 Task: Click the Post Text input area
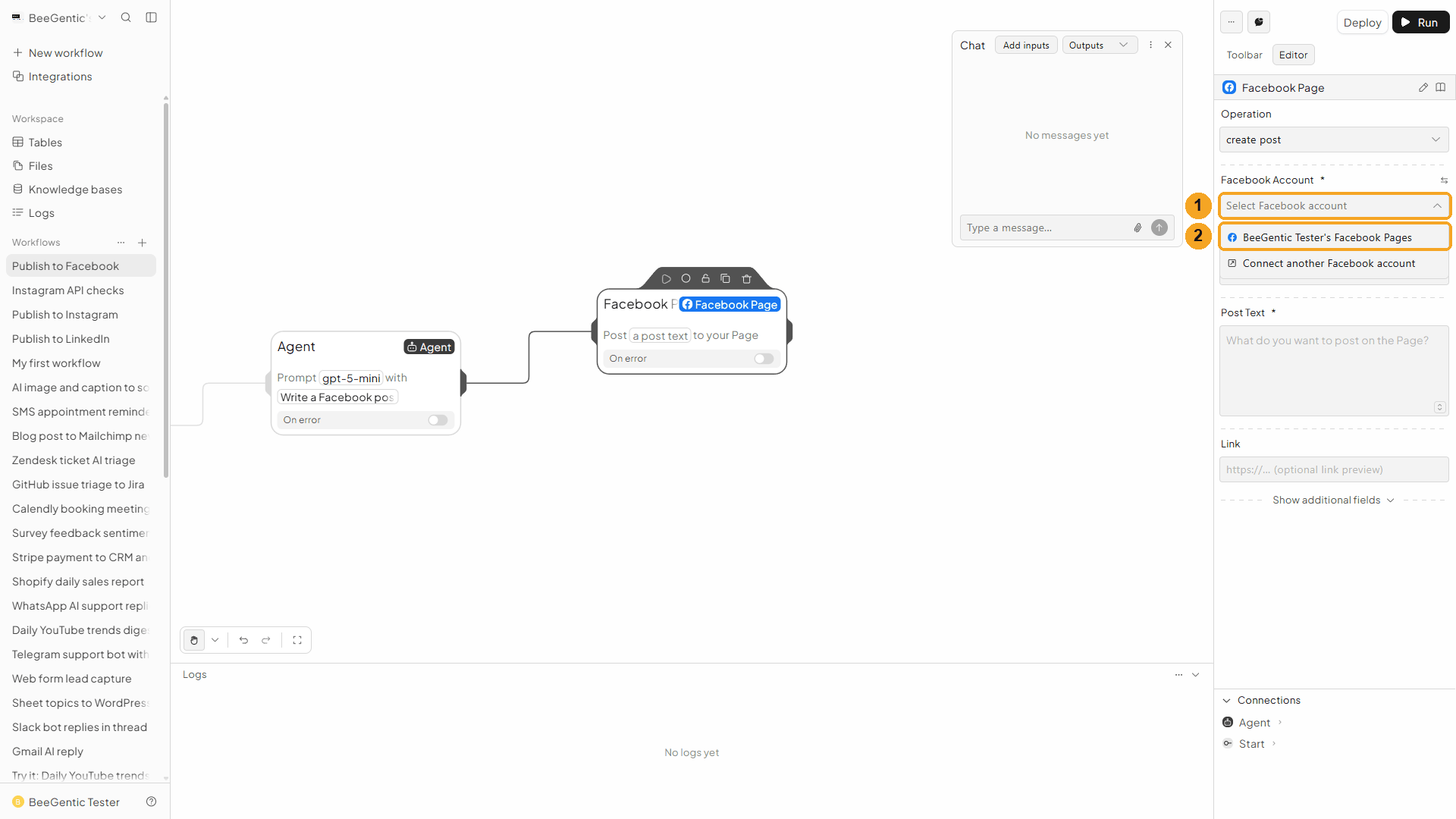point(1334,371)
